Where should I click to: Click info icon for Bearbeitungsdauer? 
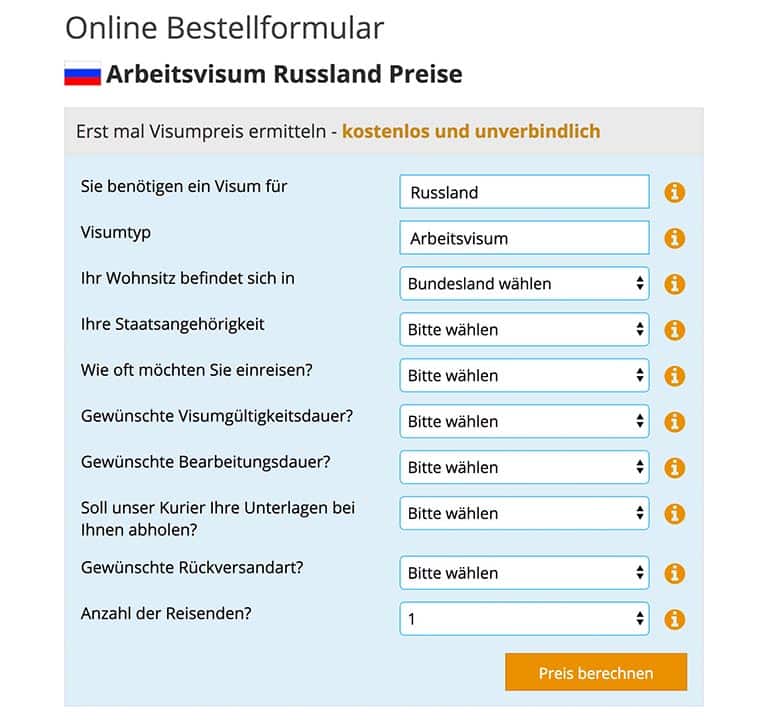675,468
